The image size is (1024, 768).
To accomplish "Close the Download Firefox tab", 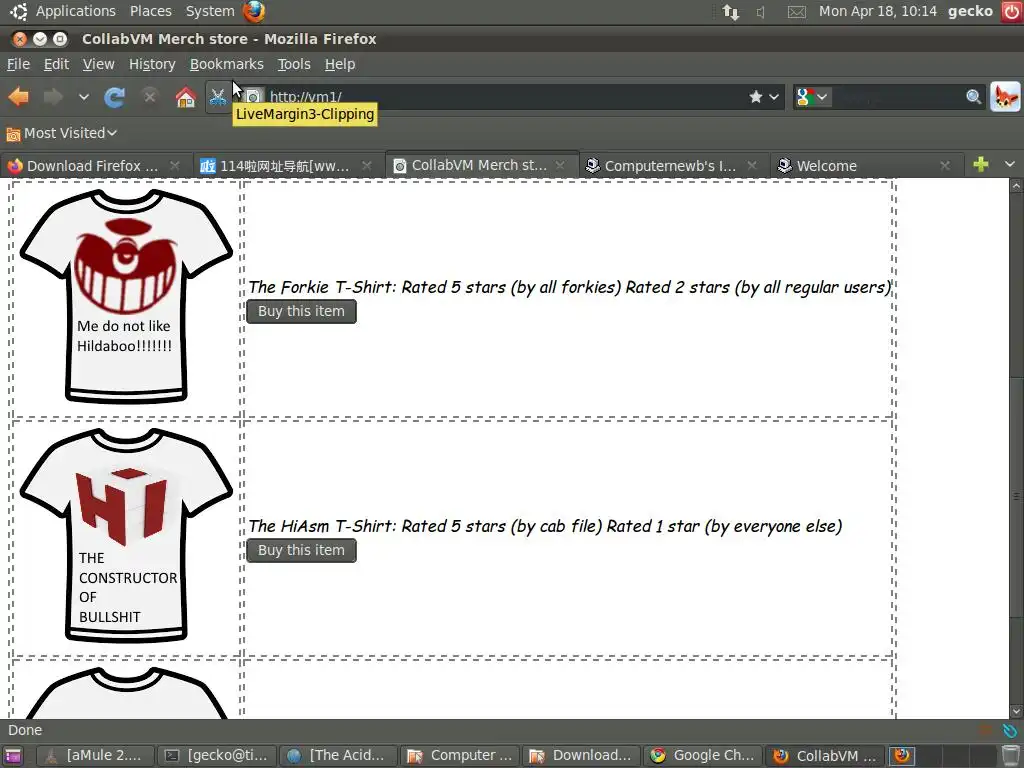I will tap(174, 166).
